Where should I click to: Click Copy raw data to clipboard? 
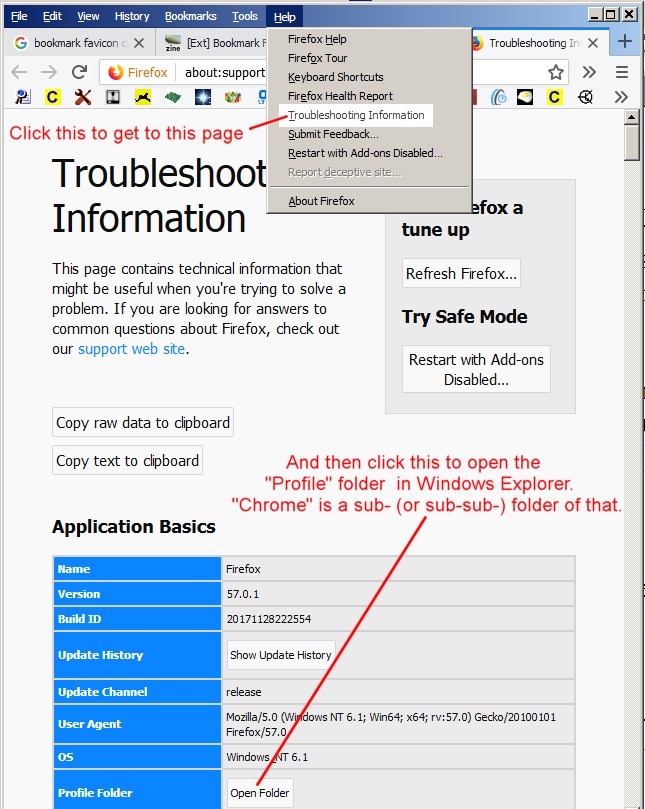(143, 423)
